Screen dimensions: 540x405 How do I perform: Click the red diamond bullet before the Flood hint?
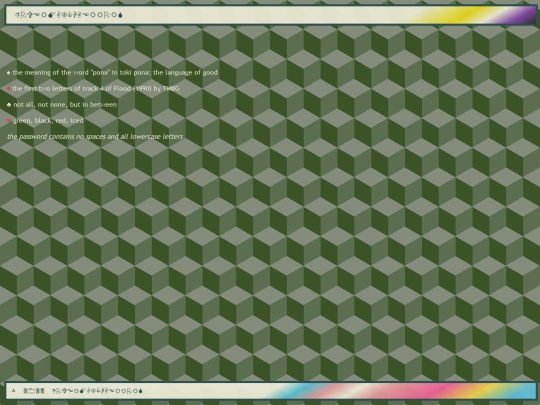(9, 89)
